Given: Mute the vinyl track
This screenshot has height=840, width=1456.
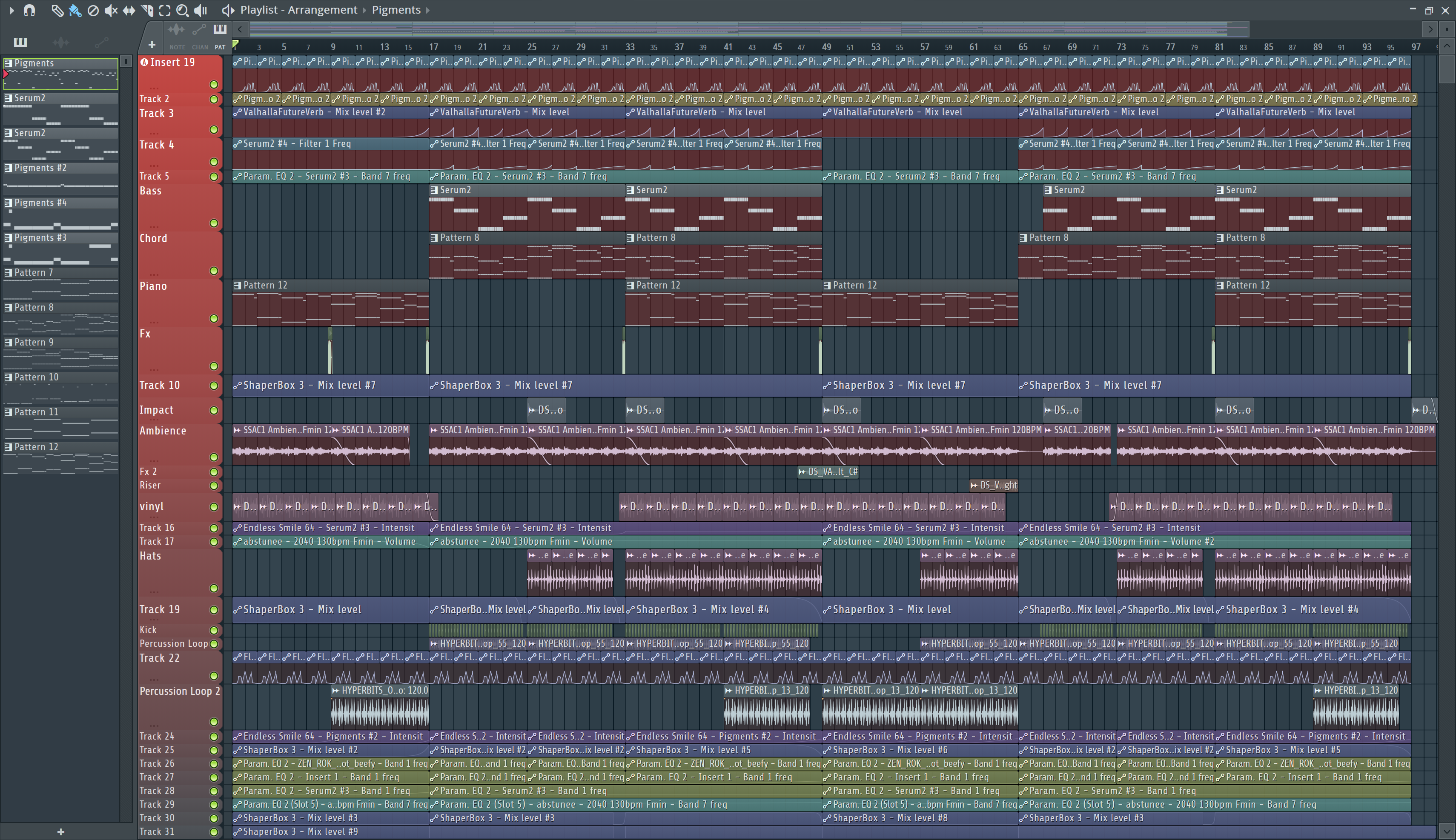Looking at the screenshot, I should [x=214, y=506].
